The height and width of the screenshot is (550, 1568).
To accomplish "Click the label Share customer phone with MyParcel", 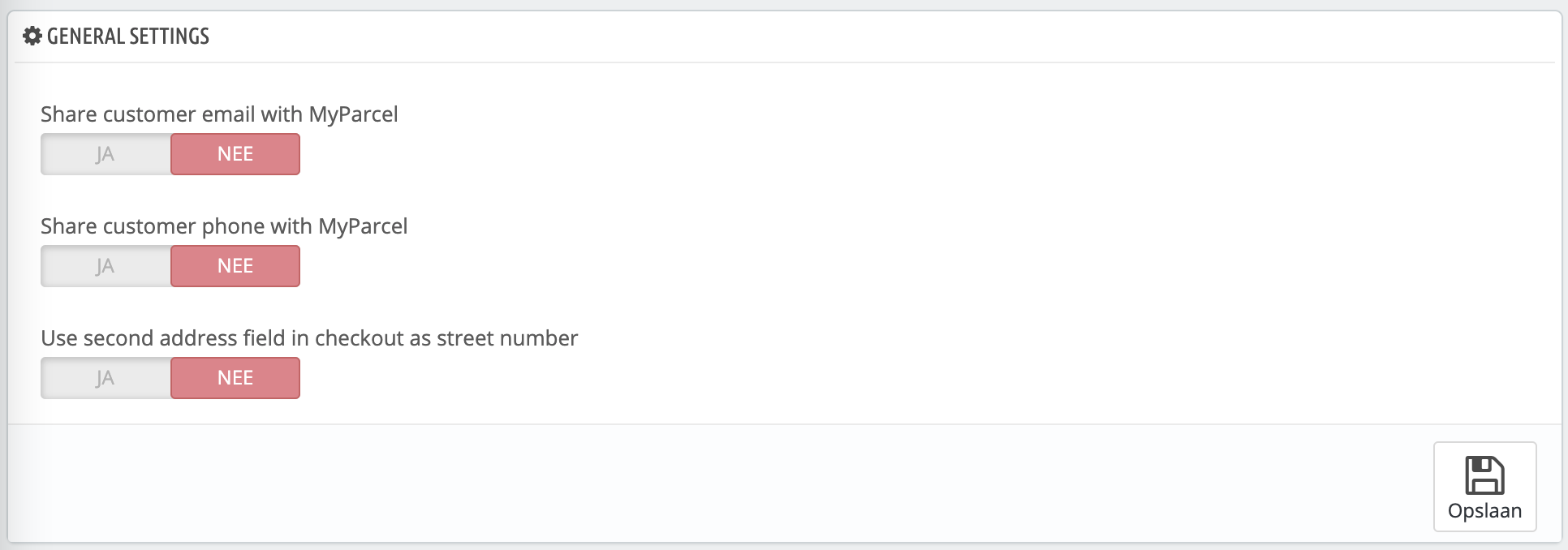I will pos(226,226).
